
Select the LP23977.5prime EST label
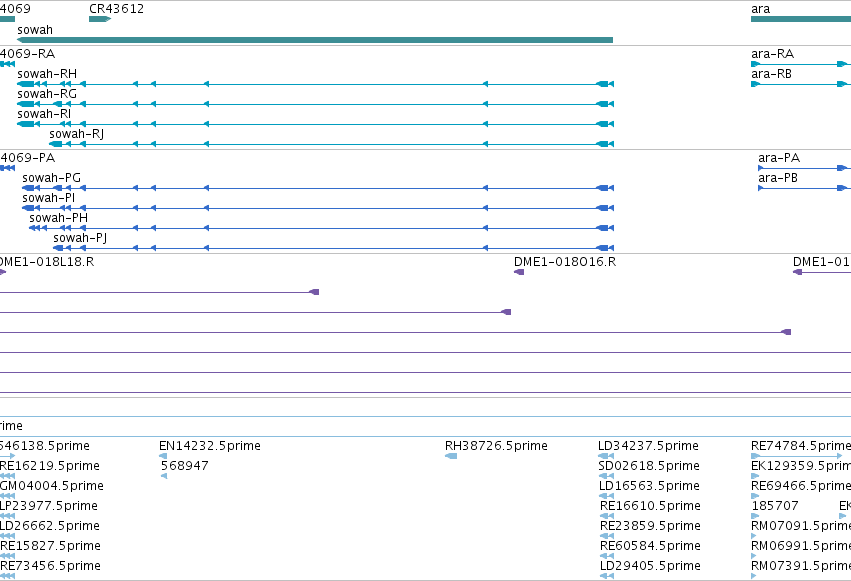click(x=49, y=506)
